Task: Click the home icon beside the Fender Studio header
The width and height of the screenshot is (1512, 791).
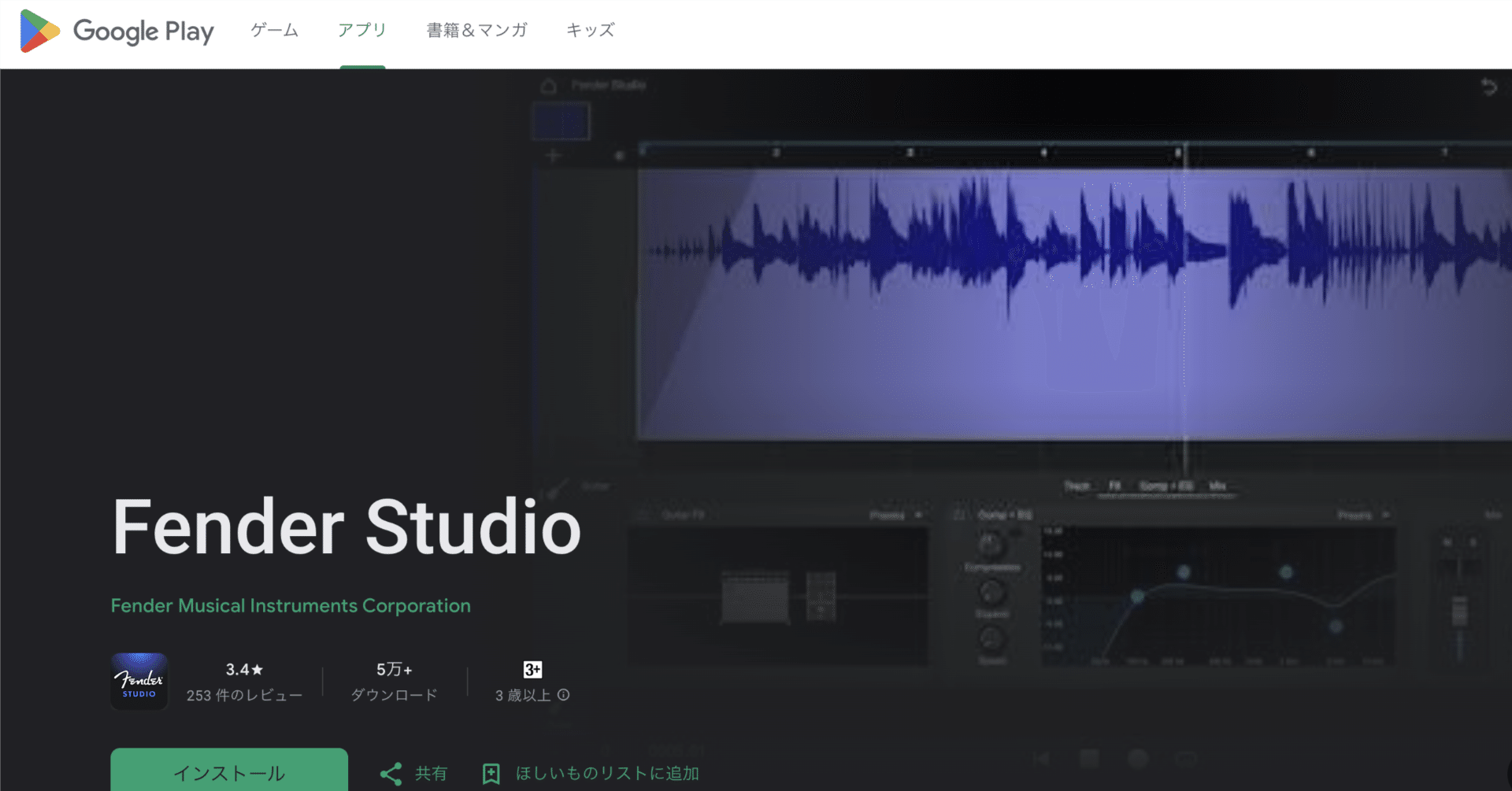Action: 549,86
